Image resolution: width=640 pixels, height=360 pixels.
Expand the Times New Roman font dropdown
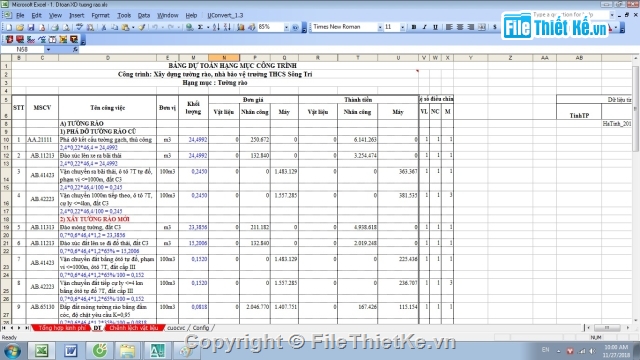[380, 27]
